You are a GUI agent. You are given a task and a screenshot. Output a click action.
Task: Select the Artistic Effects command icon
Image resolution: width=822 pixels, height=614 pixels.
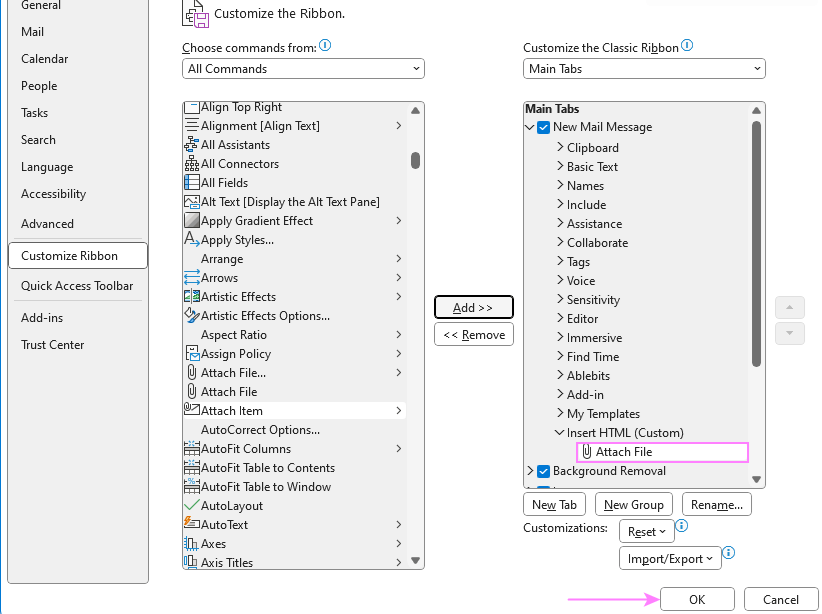(x=190, y=296)
